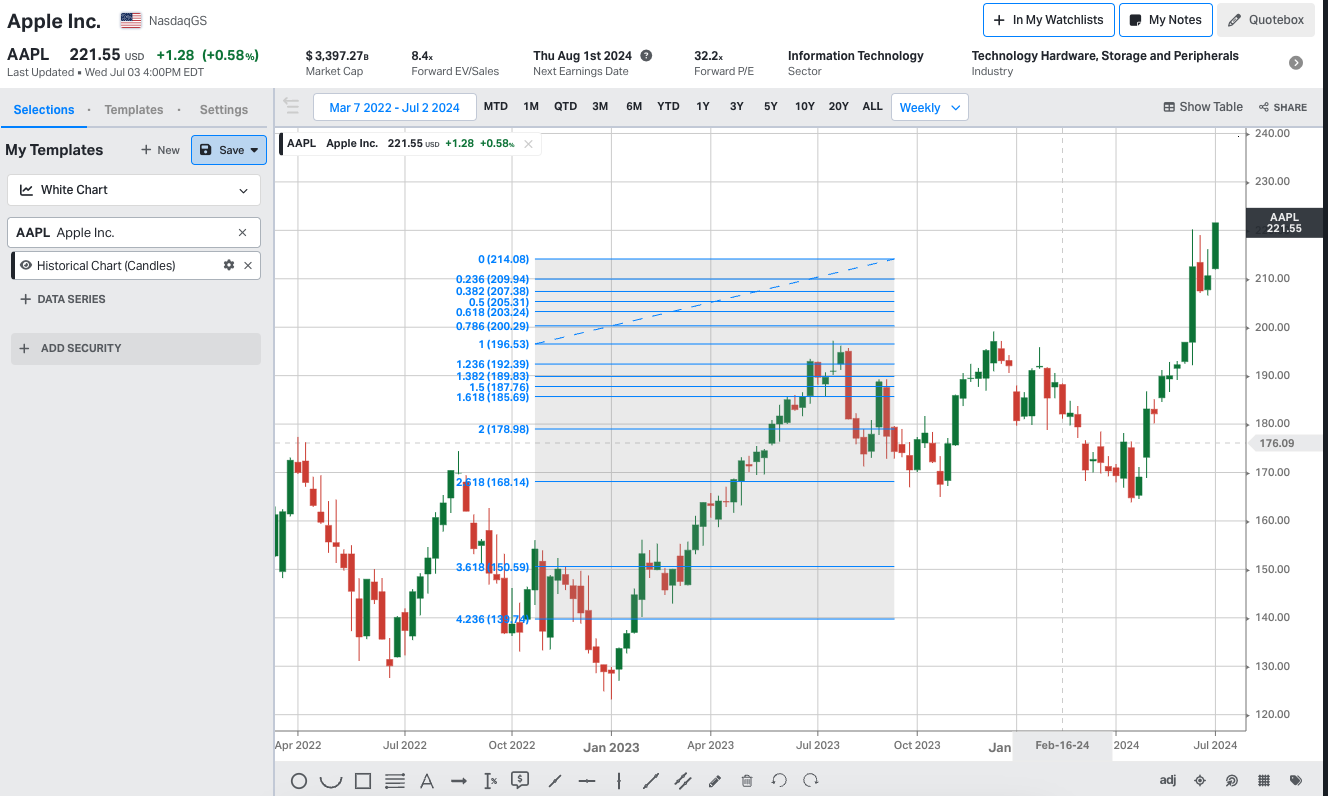Delete drawings with the trash icon
Image resolution: width=1328 pixels, height=796 pixels.
click(x=747, y=781)
